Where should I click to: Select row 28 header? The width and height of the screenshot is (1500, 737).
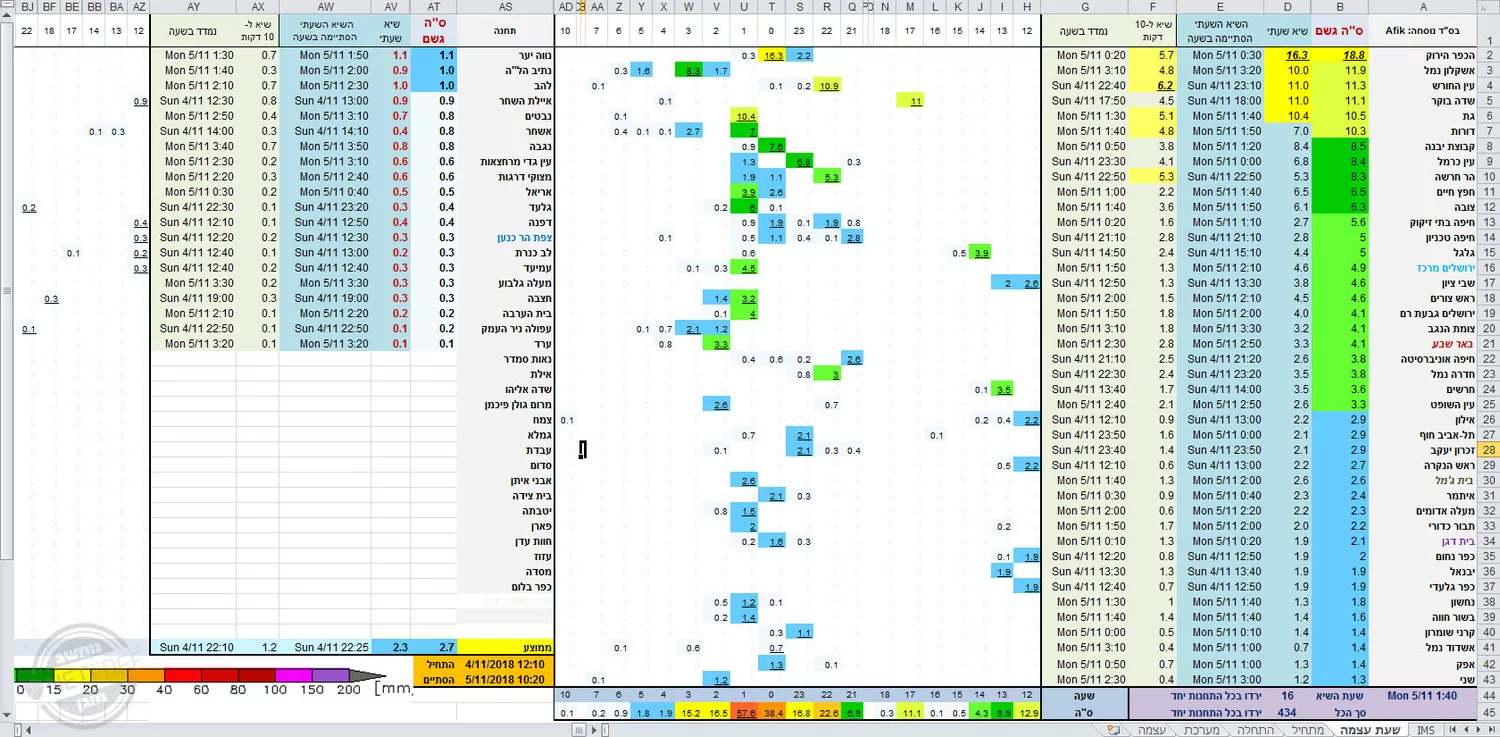tap(1489, 450)
